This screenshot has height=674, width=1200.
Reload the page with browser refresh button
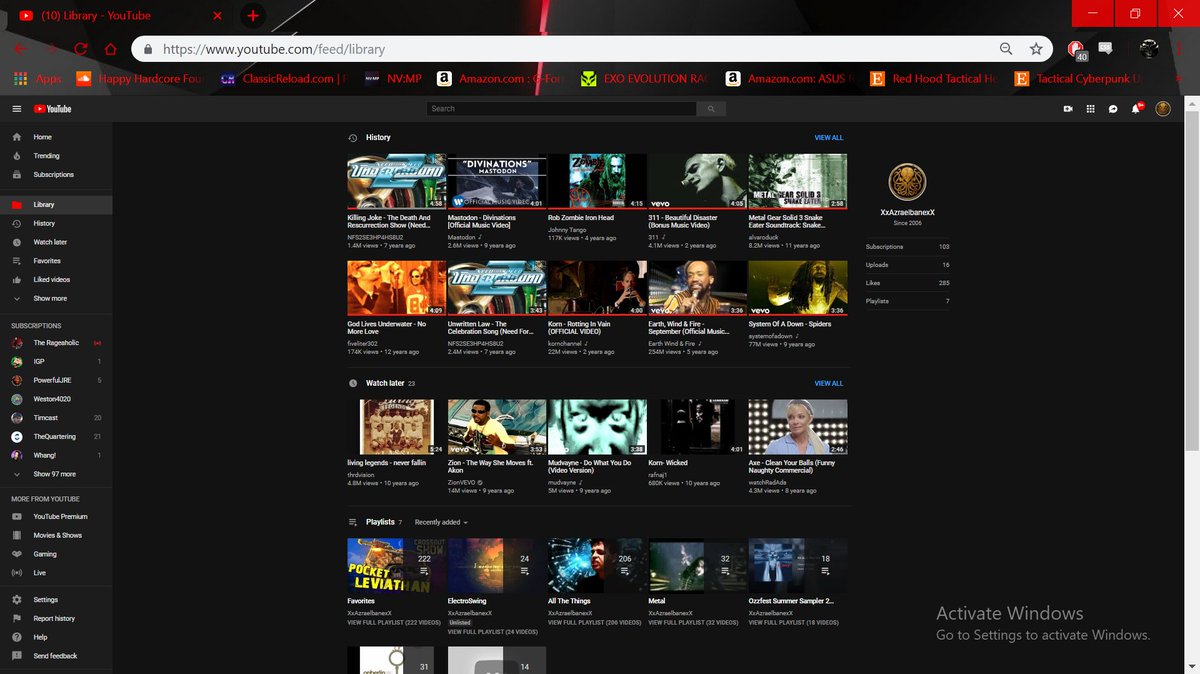(x=81, y=49)
